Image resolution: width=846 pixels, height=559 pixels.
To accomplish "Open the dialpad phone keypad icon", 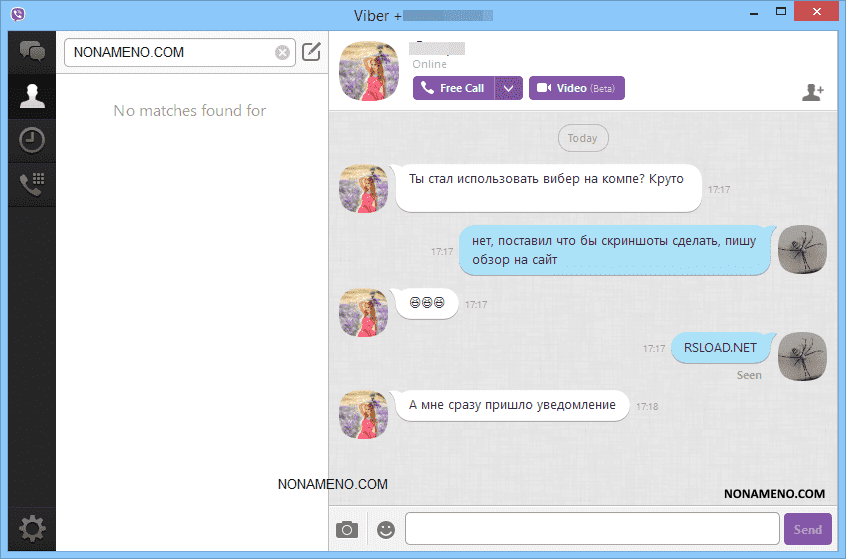I will pos(32,185).
